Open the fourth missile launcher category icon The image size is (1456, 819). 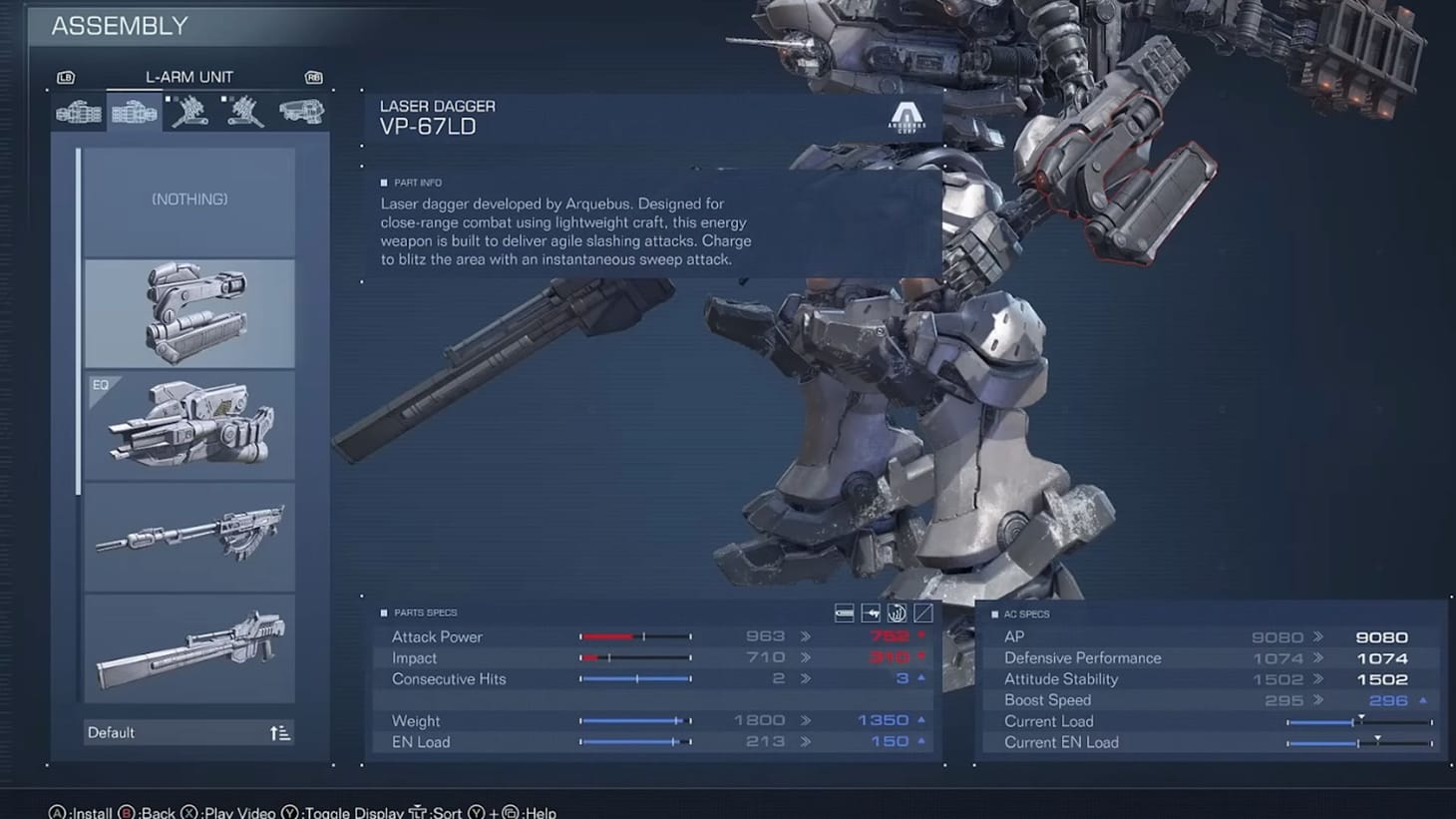[x=244, y=113]
